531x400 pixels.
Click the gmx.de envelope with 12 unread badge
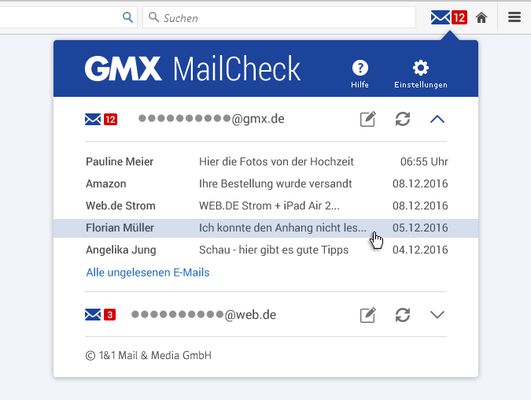pyautogui.click(x=101, y=119)
